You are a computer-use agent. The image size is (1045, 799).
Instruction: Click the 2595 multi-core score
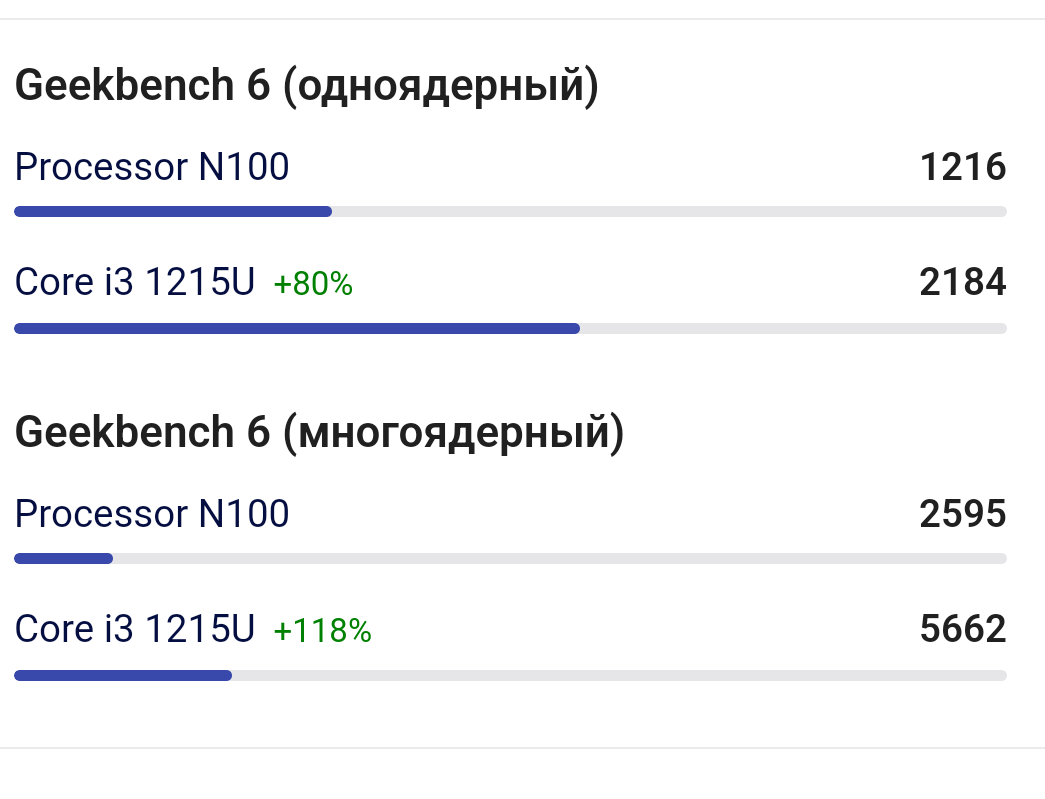963,514
